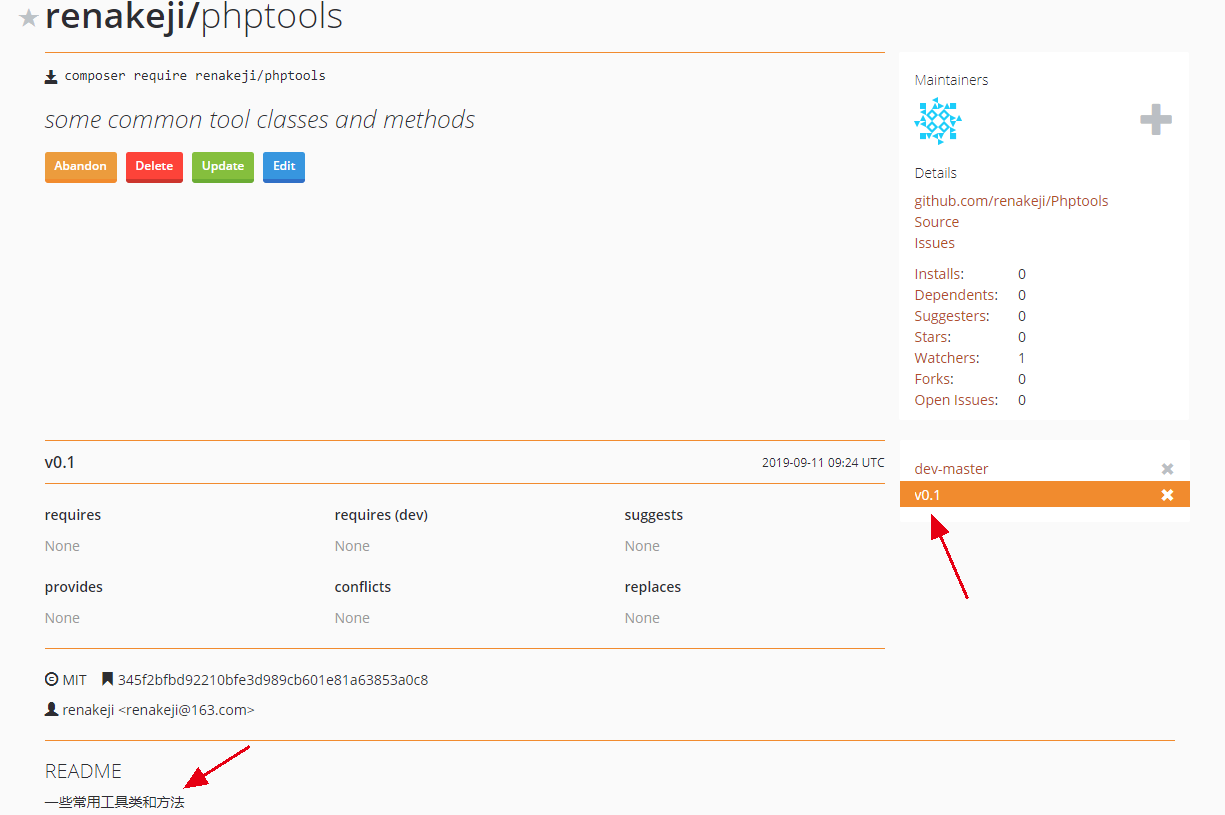
Task: Click the download icon beside composer require
Action: [x=51, y=76]
